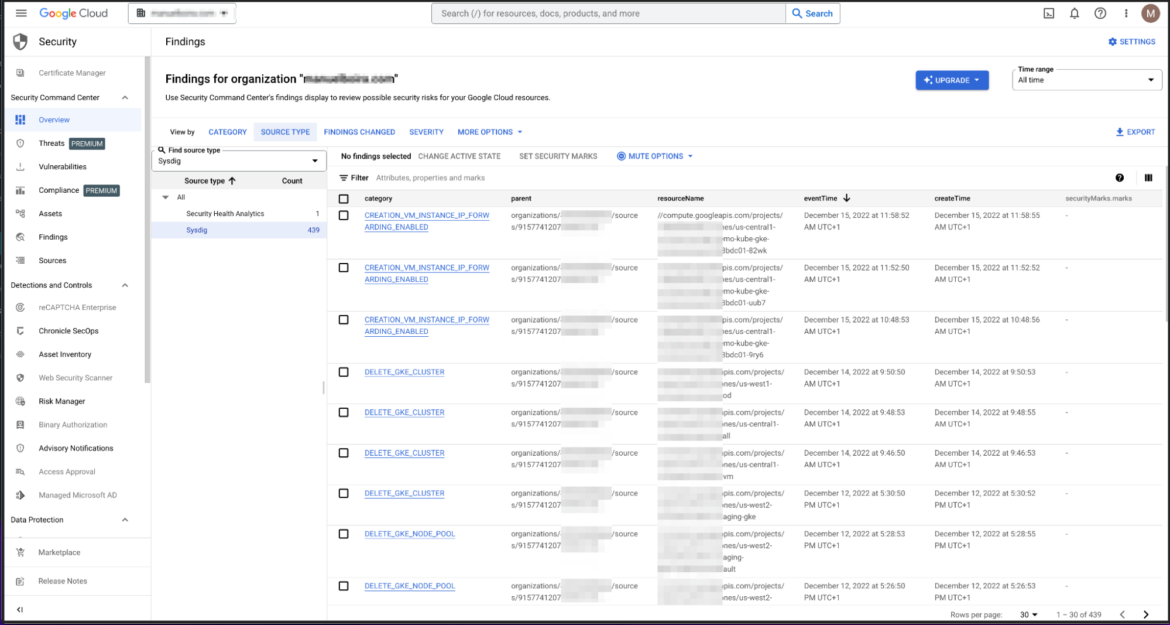This screenshot has height=625, width=1170.
Task: Click the Compliance sidebar icon
Action: pyautogui.click(x=20, y=190)
